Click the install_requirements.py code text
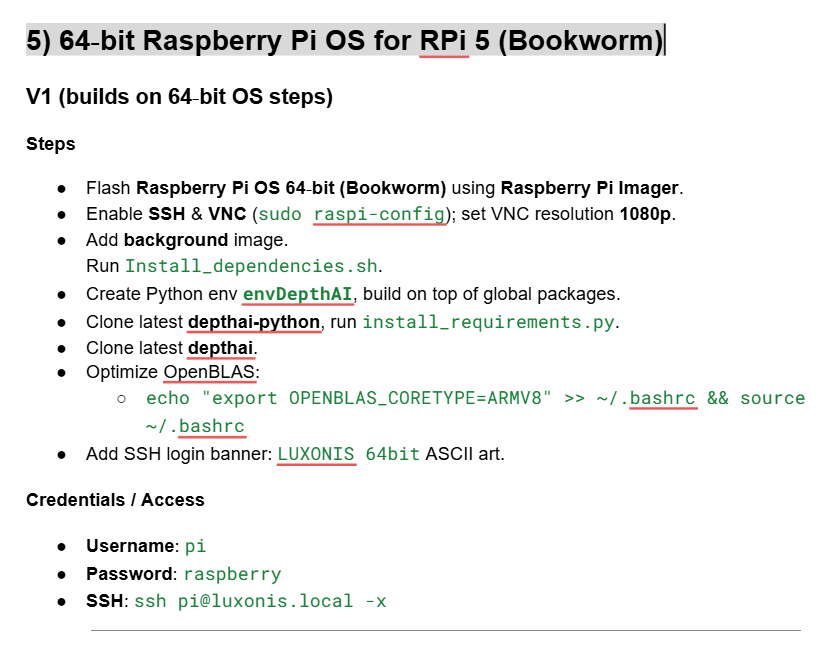835x665 pixels. (x=489, y=322)
